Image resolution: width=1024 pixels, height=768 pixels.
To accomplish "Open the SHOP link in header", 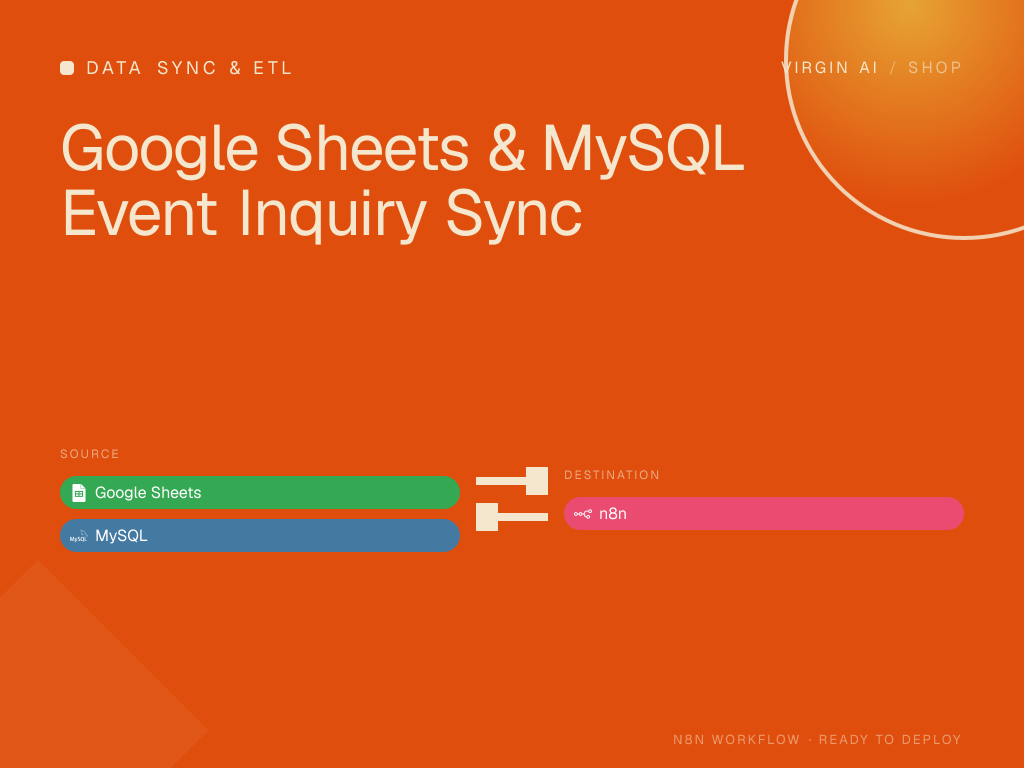I will [x=935, y=67].
